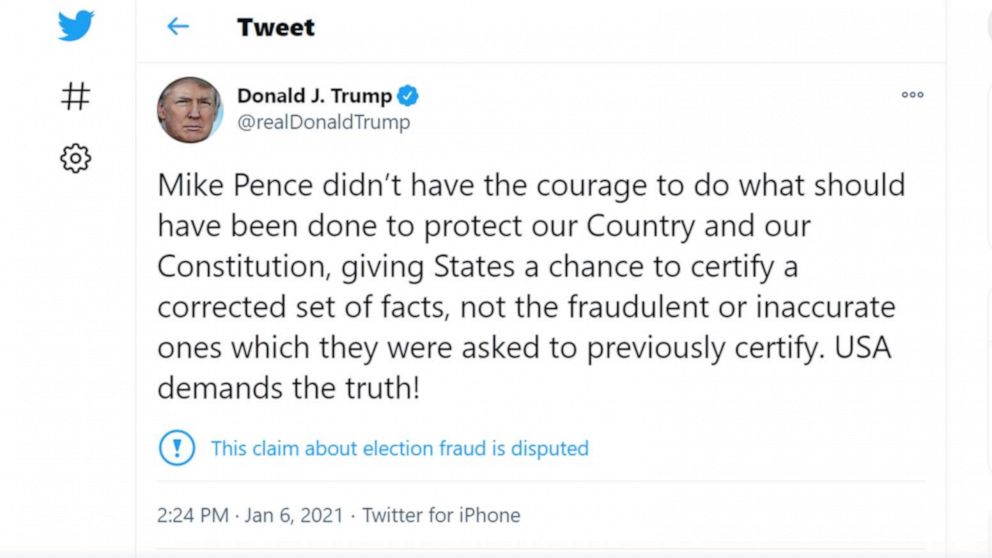Open Settings gear in the sidebar
992x558 pixels.
[x=75, y=158]
